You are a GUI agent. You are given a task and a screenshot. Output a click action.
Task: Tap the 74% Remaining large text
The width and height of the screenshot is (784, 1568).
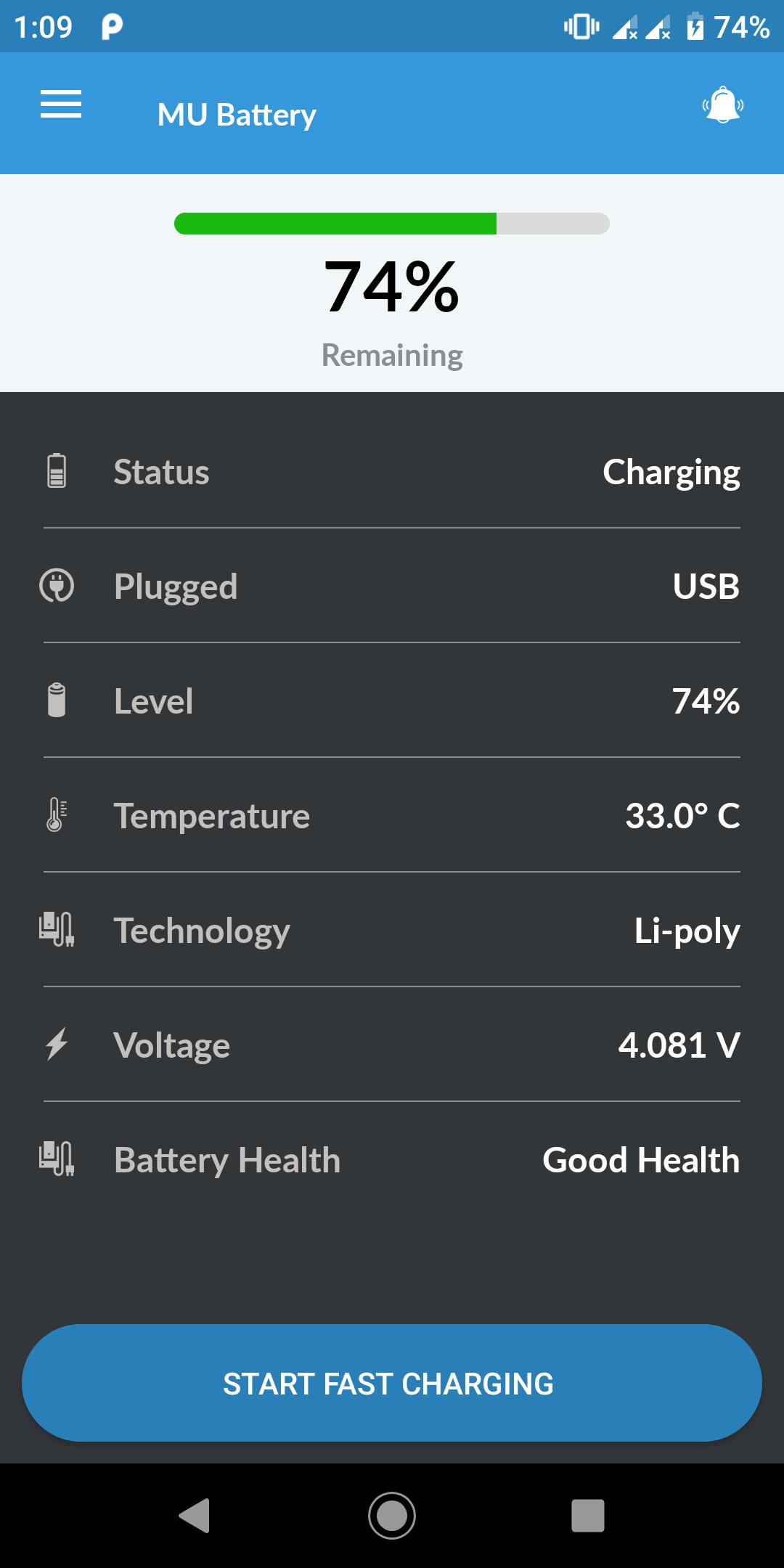pyautogui.click(x=392, y=287)
